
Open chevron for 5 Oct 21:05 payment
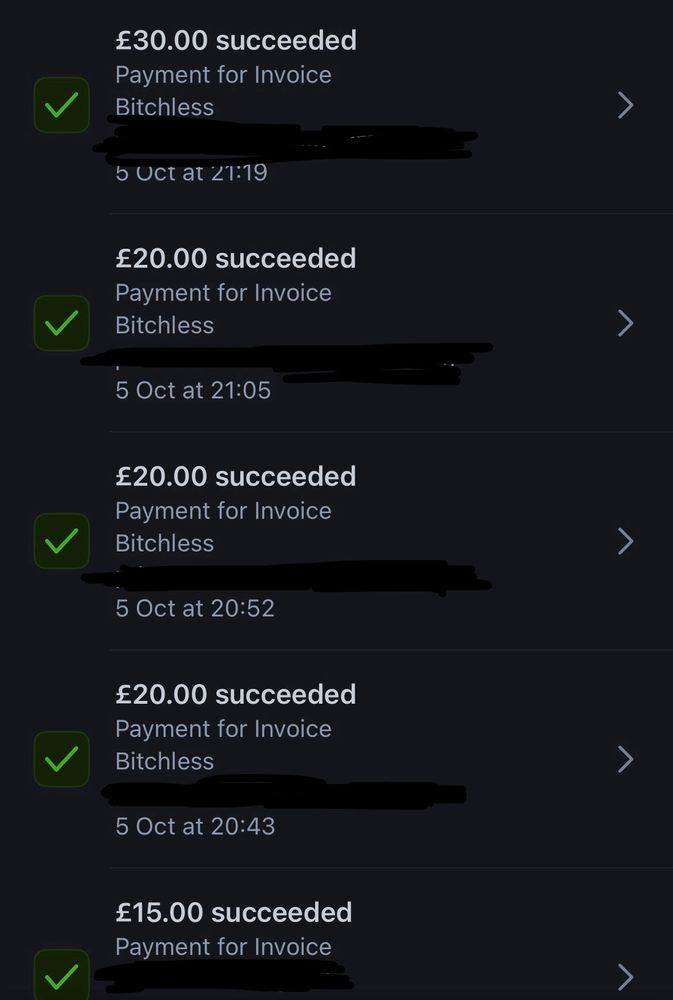click(625, 323)
